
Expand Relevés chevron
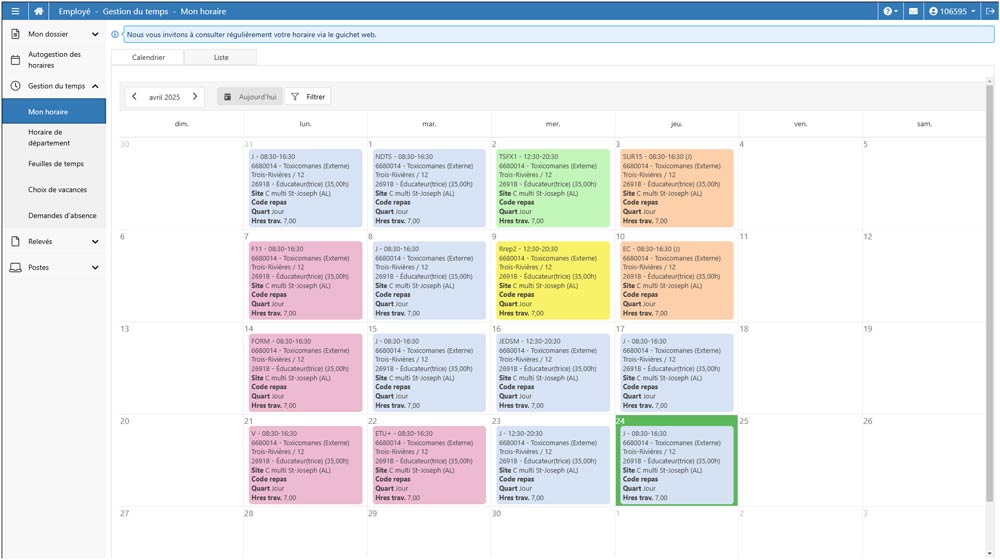click(95, 242)
